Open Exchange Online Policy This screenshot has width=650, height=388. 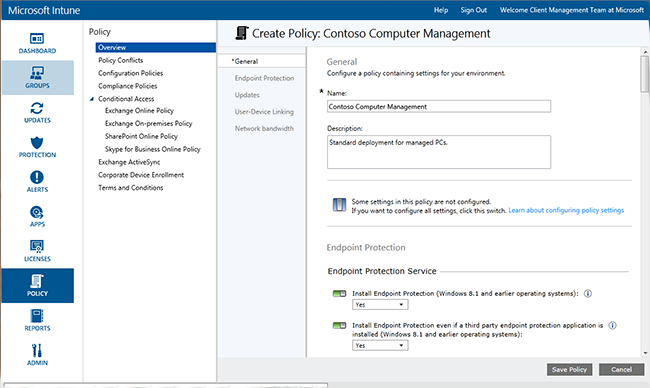[139, 111]
